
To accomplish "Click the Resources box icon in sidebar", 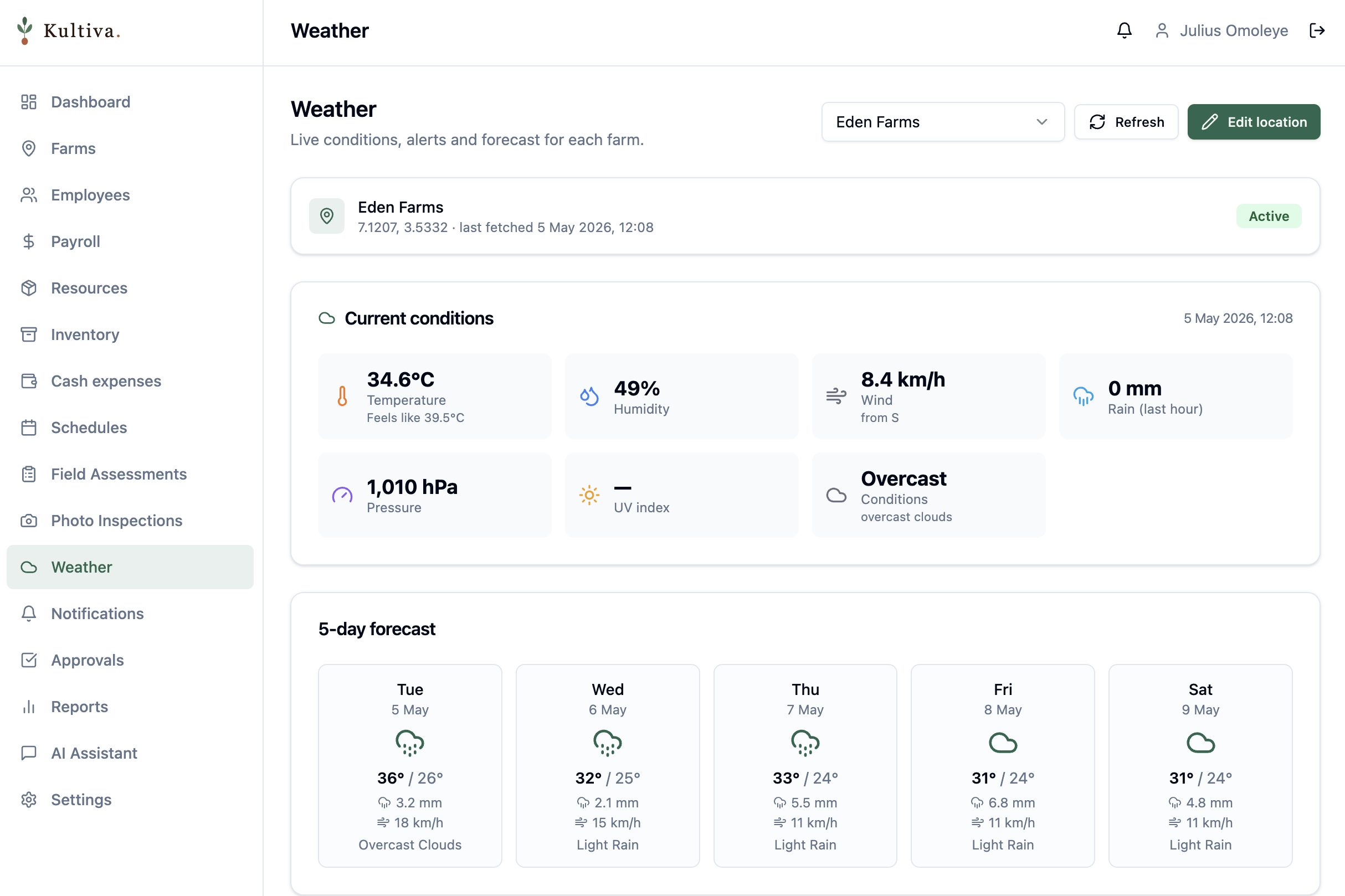I will click(29, 288).
